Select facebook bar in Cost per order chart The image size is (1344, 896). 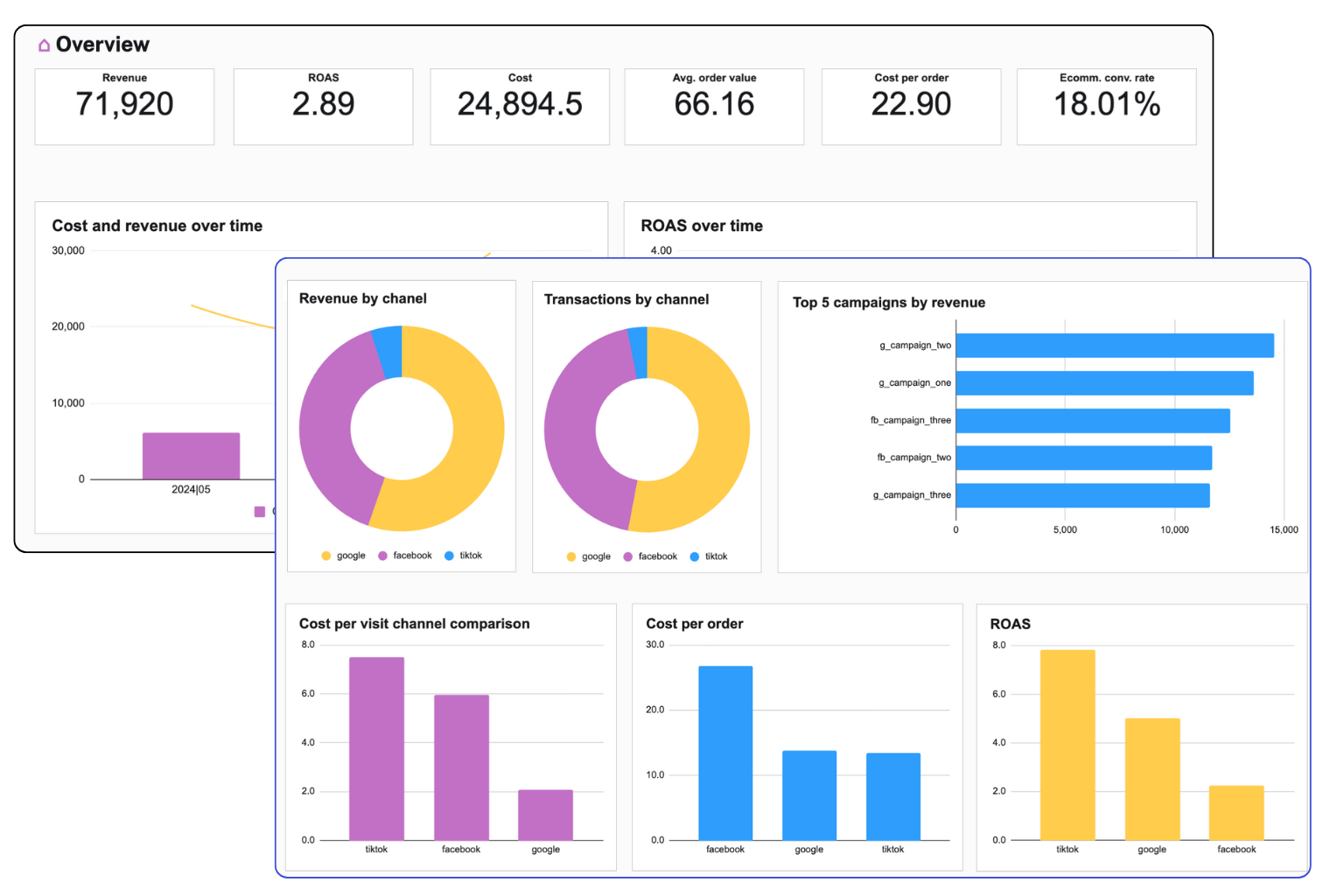(725, 752)
